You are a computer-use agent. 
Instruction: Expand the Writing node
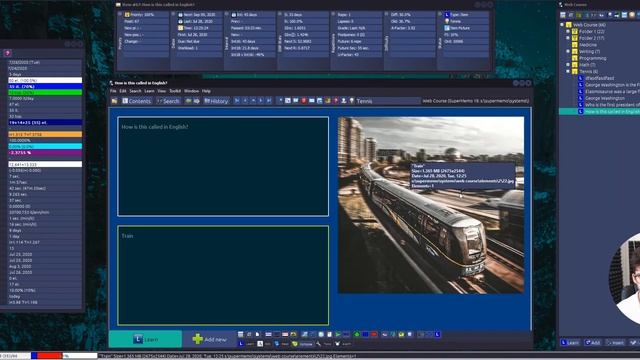(x=568, y=51)
